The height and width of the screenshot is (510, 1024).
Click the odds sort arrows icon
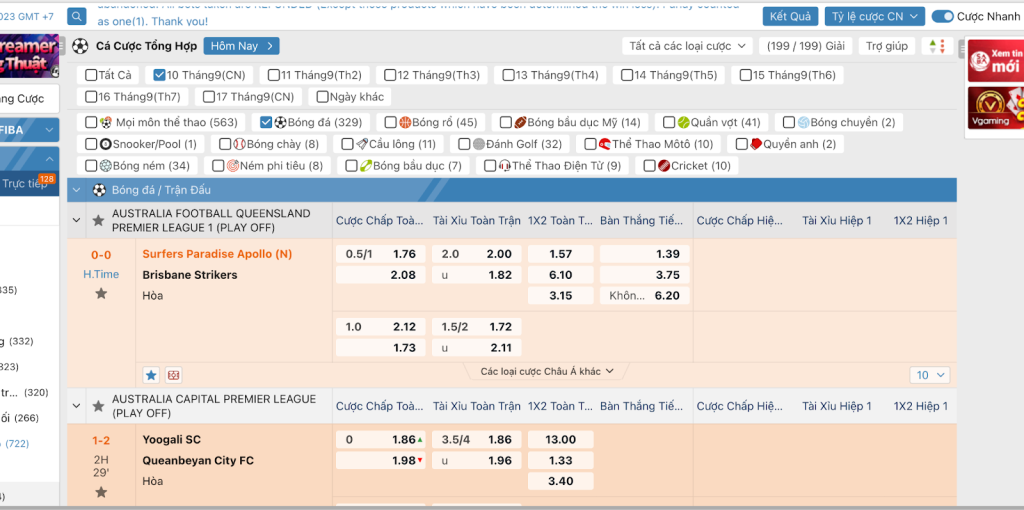[937, 46]
